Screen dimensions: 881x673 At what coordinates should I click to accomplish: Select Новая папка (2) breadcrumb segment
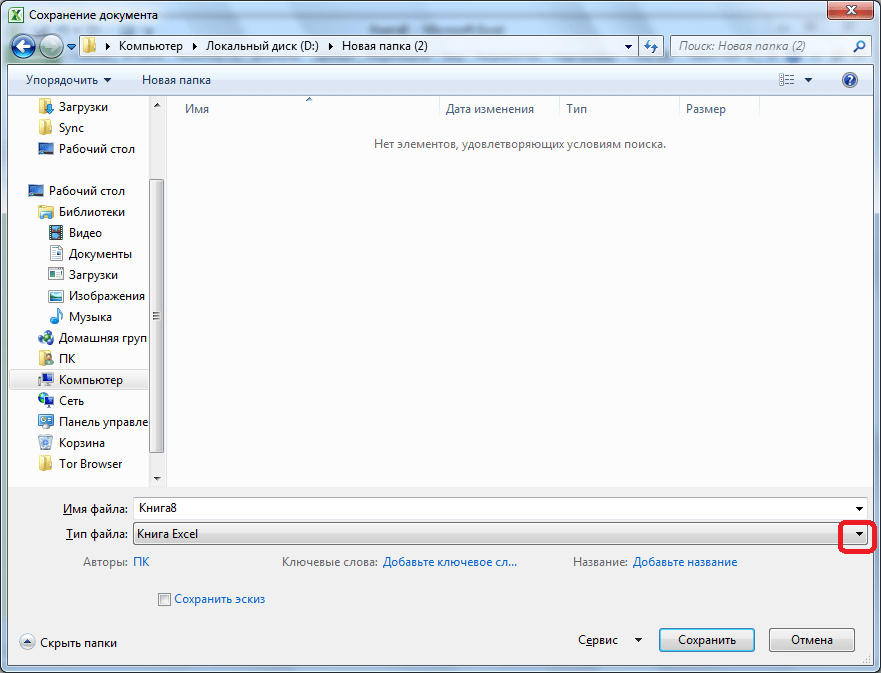point(385,46)
